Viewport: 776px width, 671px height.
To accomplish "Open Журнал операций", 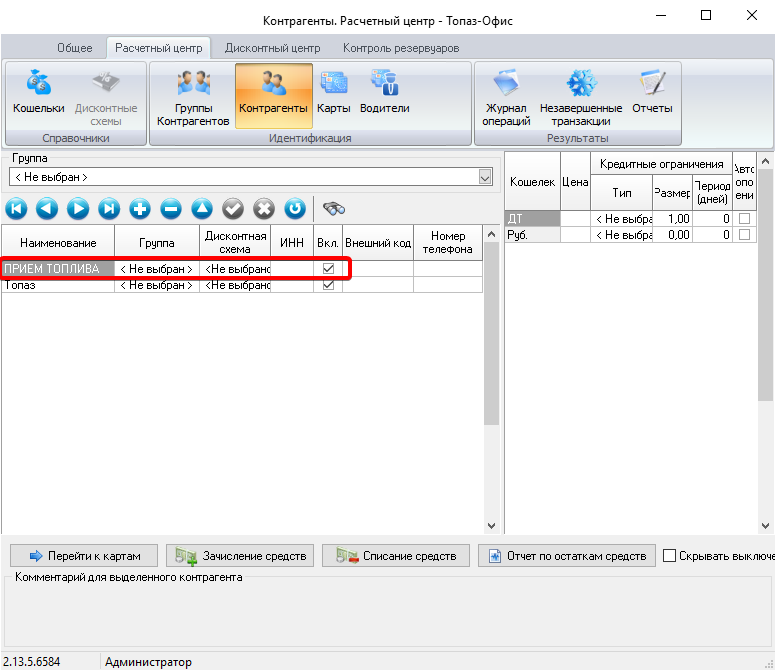I will pyautogui.click(x=506, y=97).
